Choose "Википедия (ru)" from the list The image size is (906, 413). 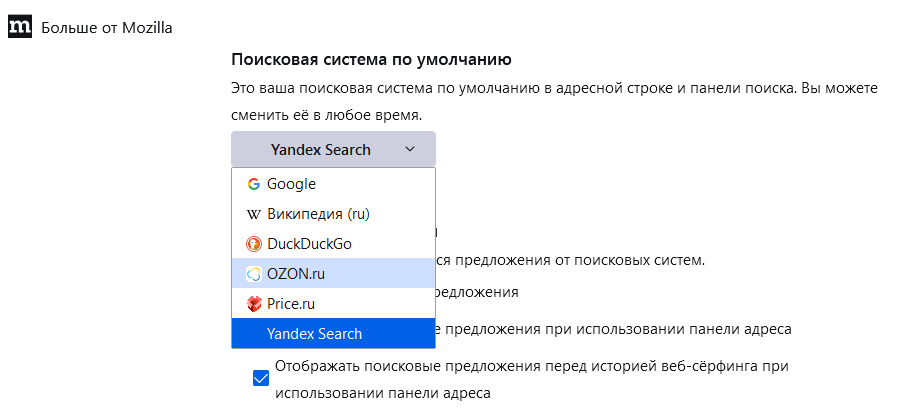click(333, 214)
